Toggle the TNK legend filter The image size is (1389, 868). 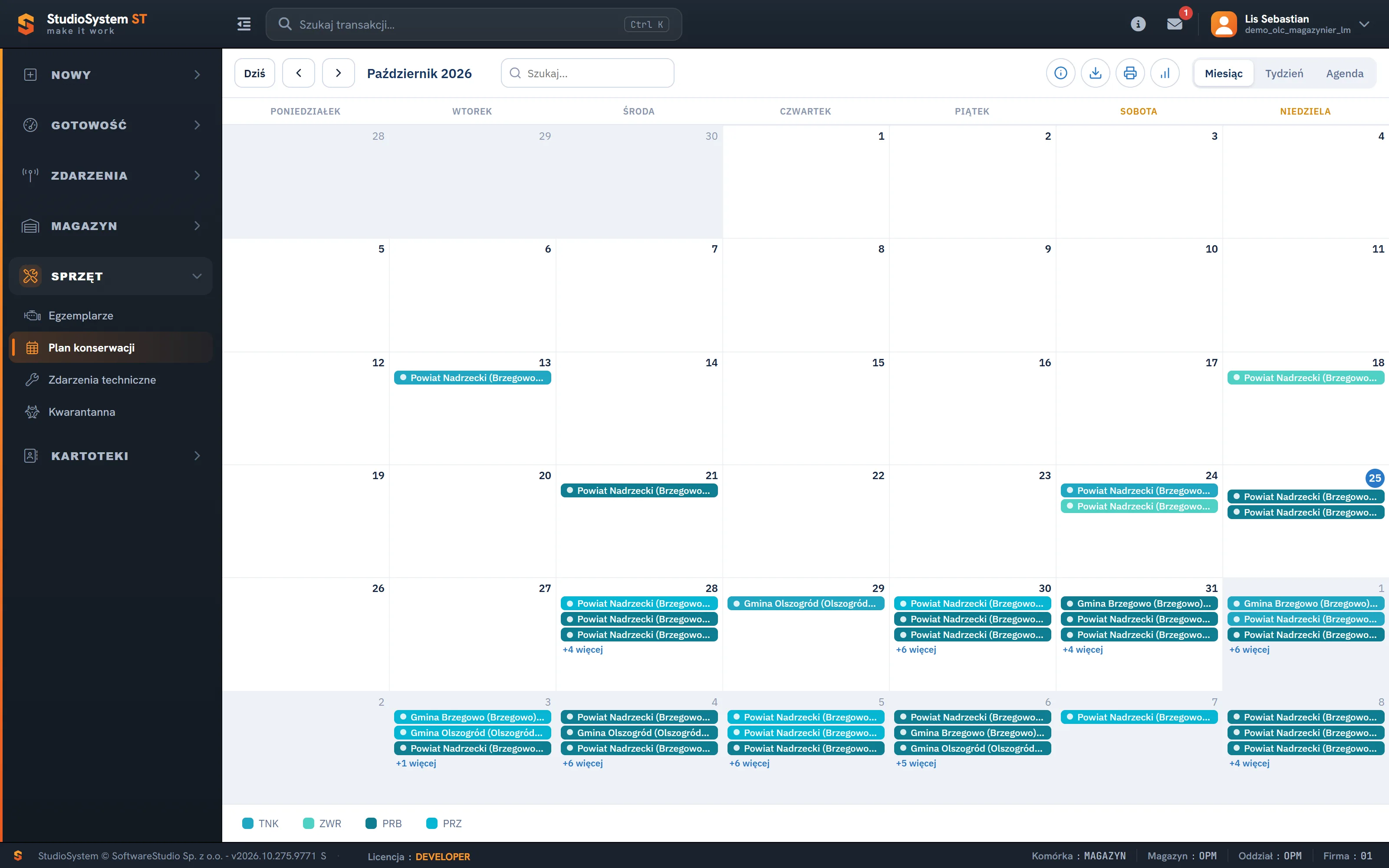(260, 823)
